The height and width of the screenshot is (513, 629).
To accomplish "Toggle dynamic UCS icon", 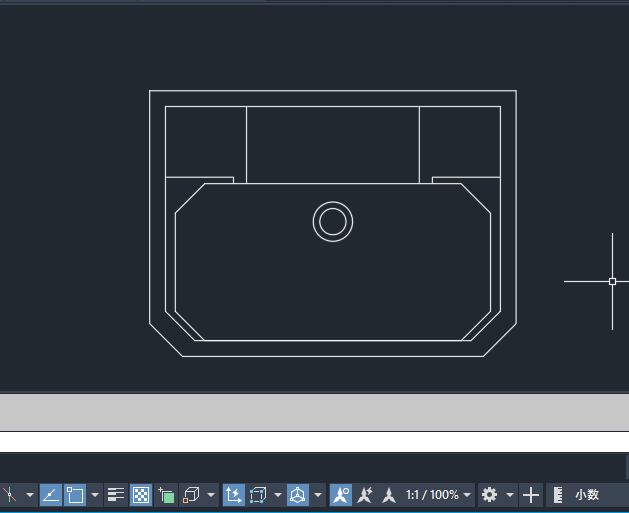I will point(233,495).
